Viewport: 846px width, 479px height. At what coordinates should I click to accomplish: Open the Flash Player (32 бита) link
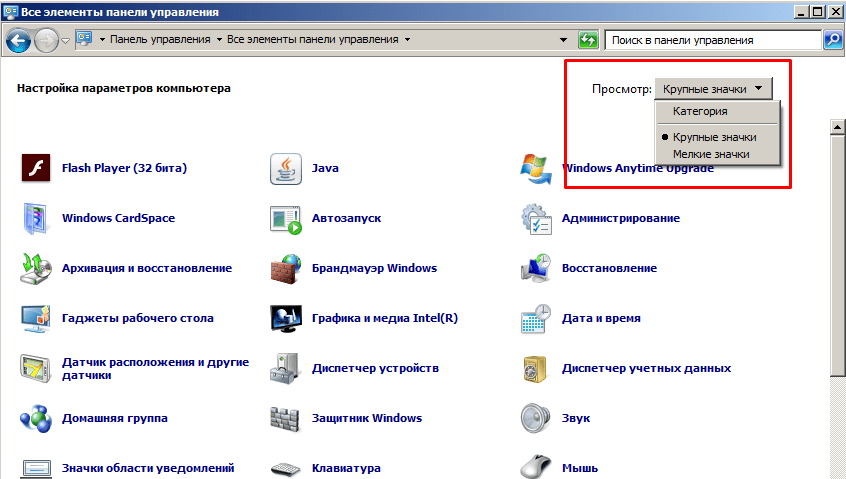coord(124,168)
